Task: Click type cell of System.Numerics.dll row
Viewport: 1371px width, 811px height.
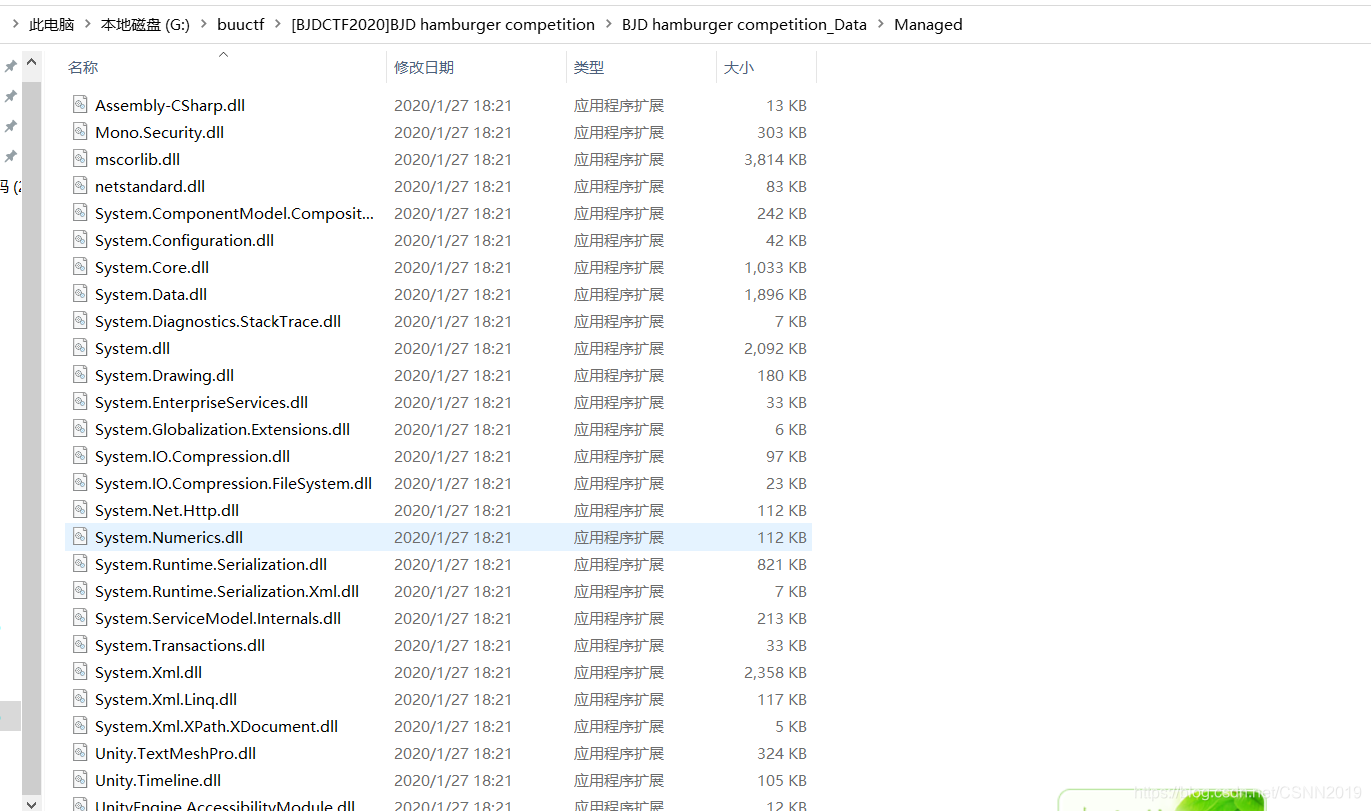Action: pos(618,537)
